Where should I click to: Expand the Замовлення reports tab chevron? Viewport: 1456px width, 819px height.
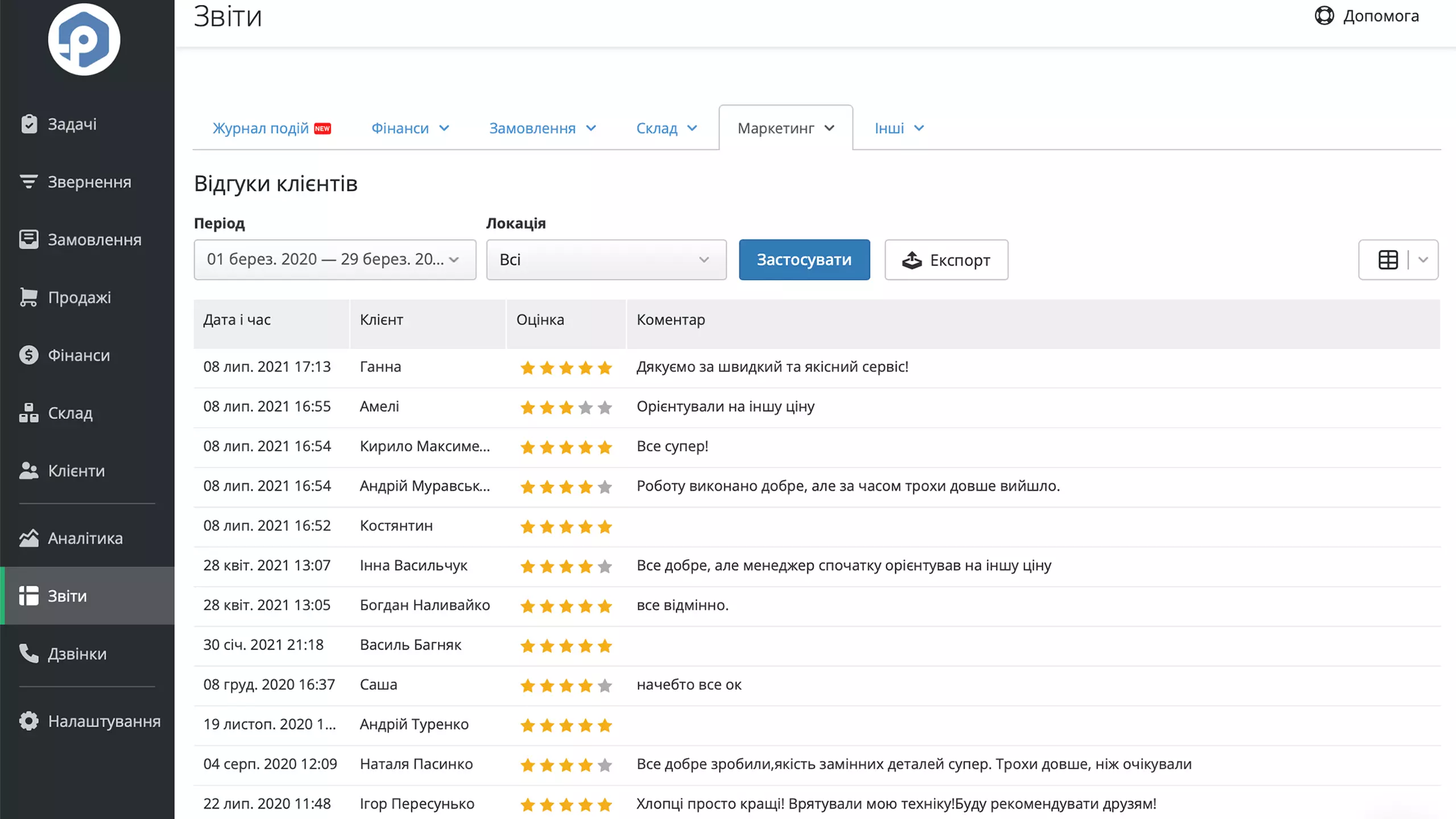[591, 129]
